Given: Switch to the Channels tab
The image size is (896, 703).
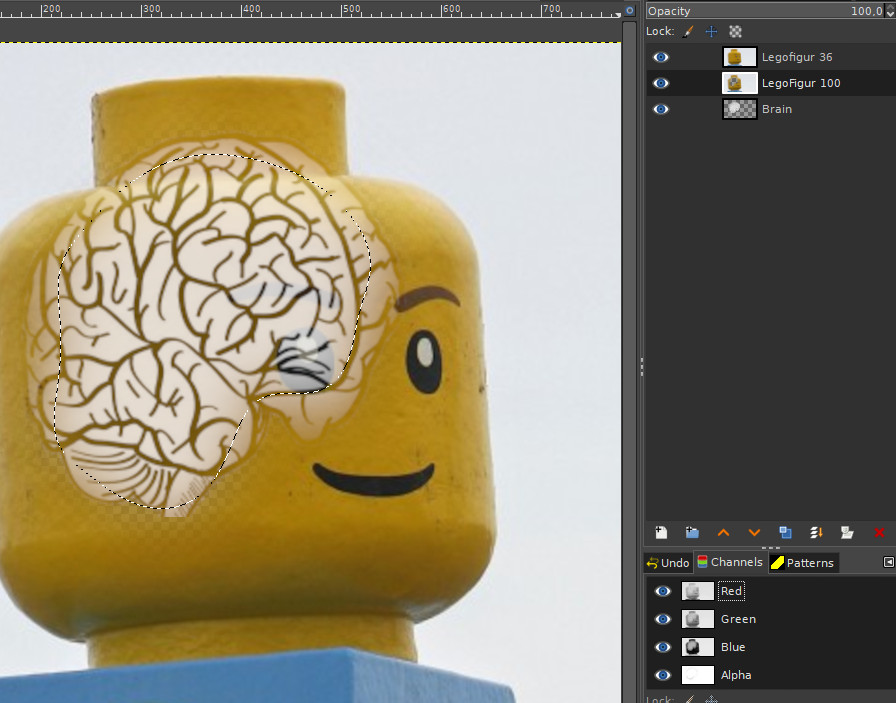Looking at the screenshot, I should pyautogui.click(x=730, y=562).
